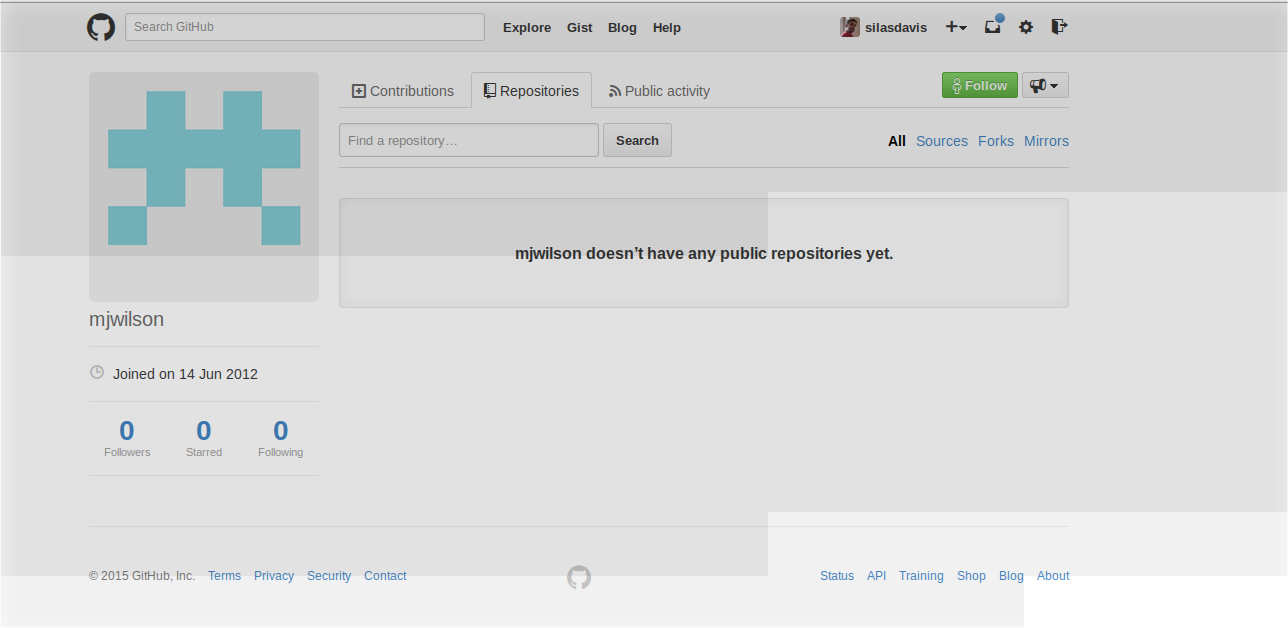
Task: Click the footer GitHub mark icon
Action: [579, 577]
